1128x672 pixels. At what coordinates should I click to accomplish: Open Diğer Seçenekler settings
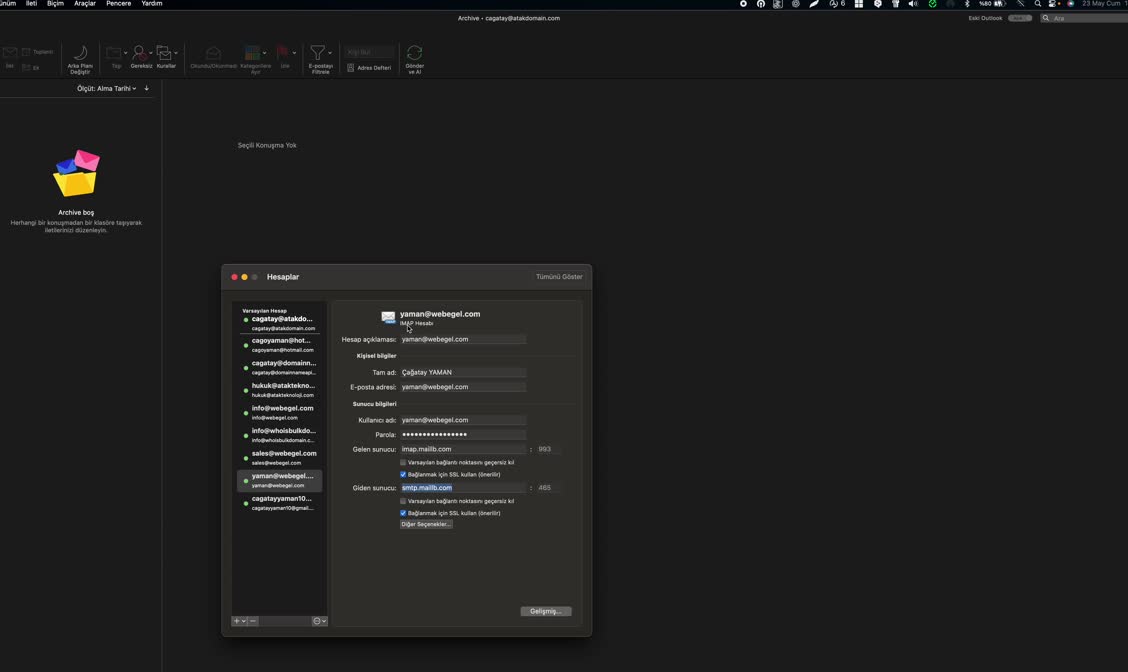click(426, 524)
